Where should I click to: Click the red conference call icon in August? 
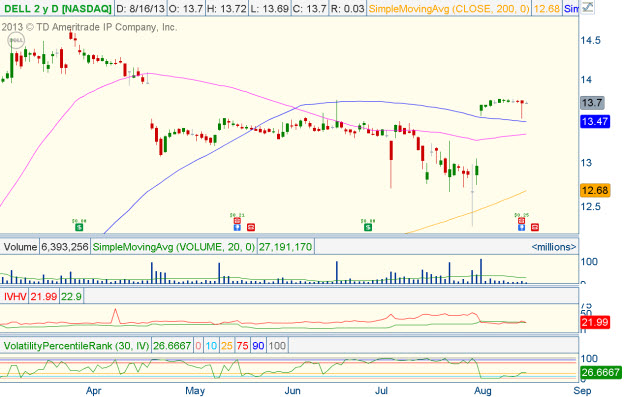tap(535, 227)
